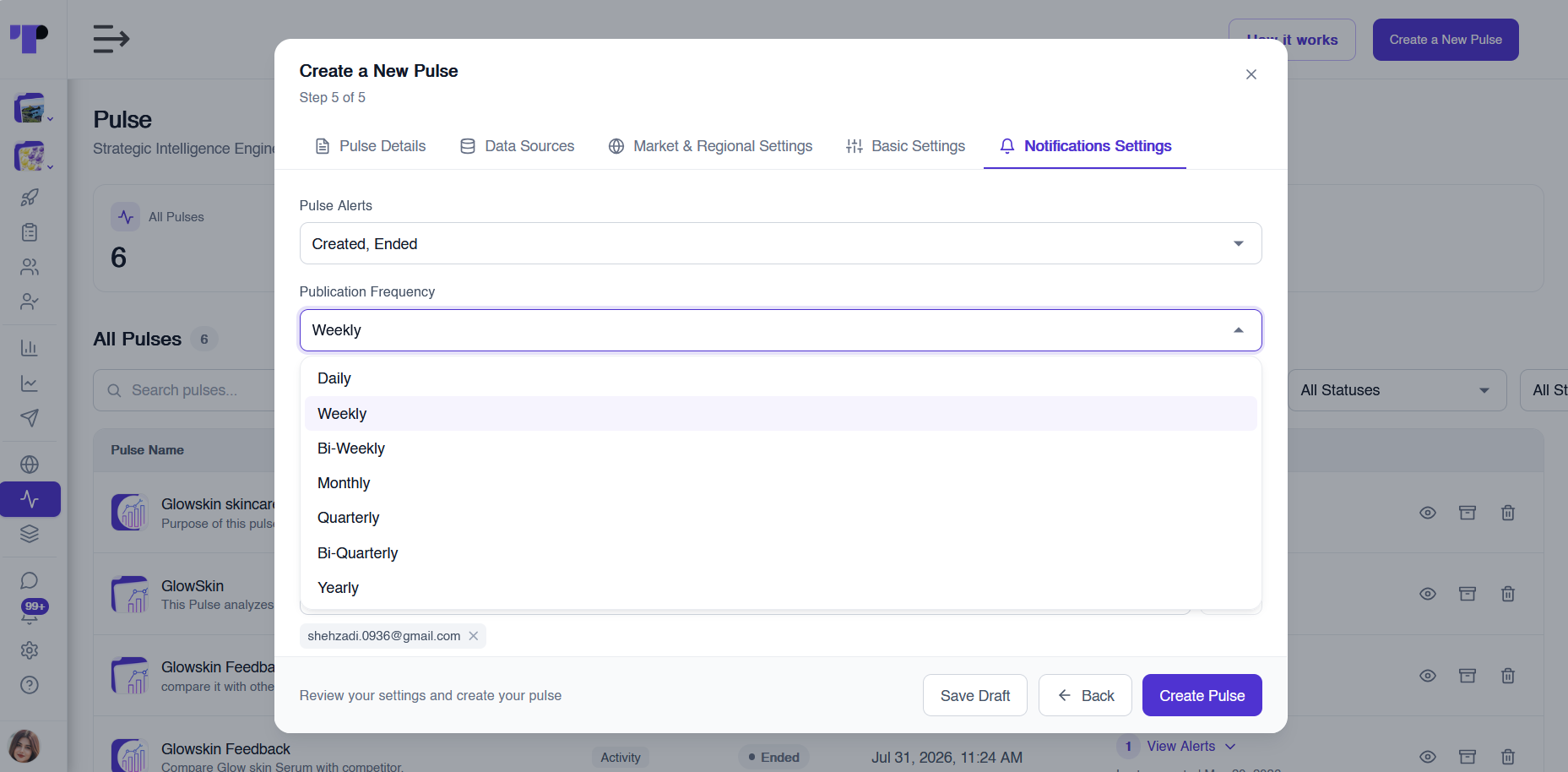Choose the Monthly frequency option

(780, 483)
